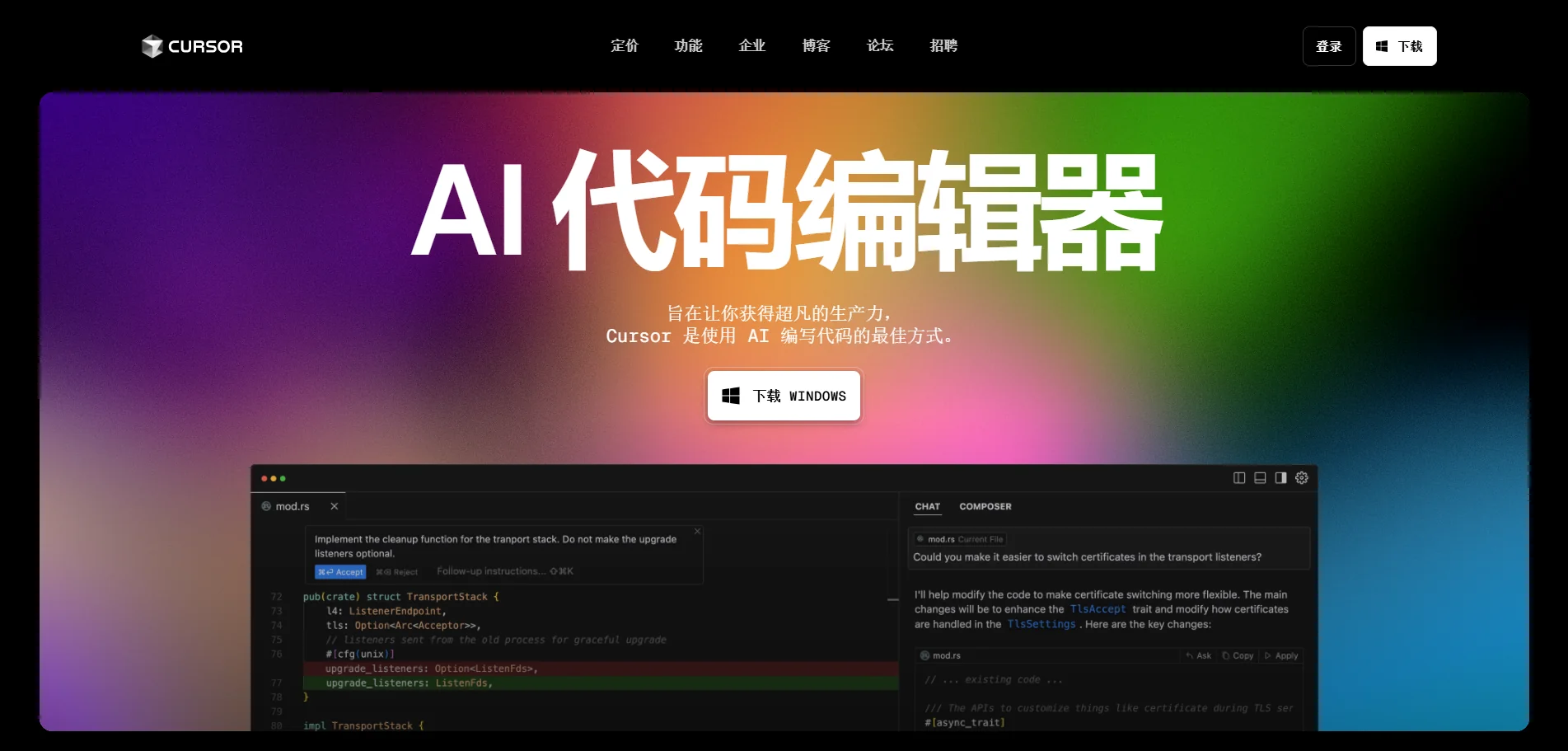Click the 下载 WINDOWS download button
Screen dimensions: 1568x751
coord(784,396)
